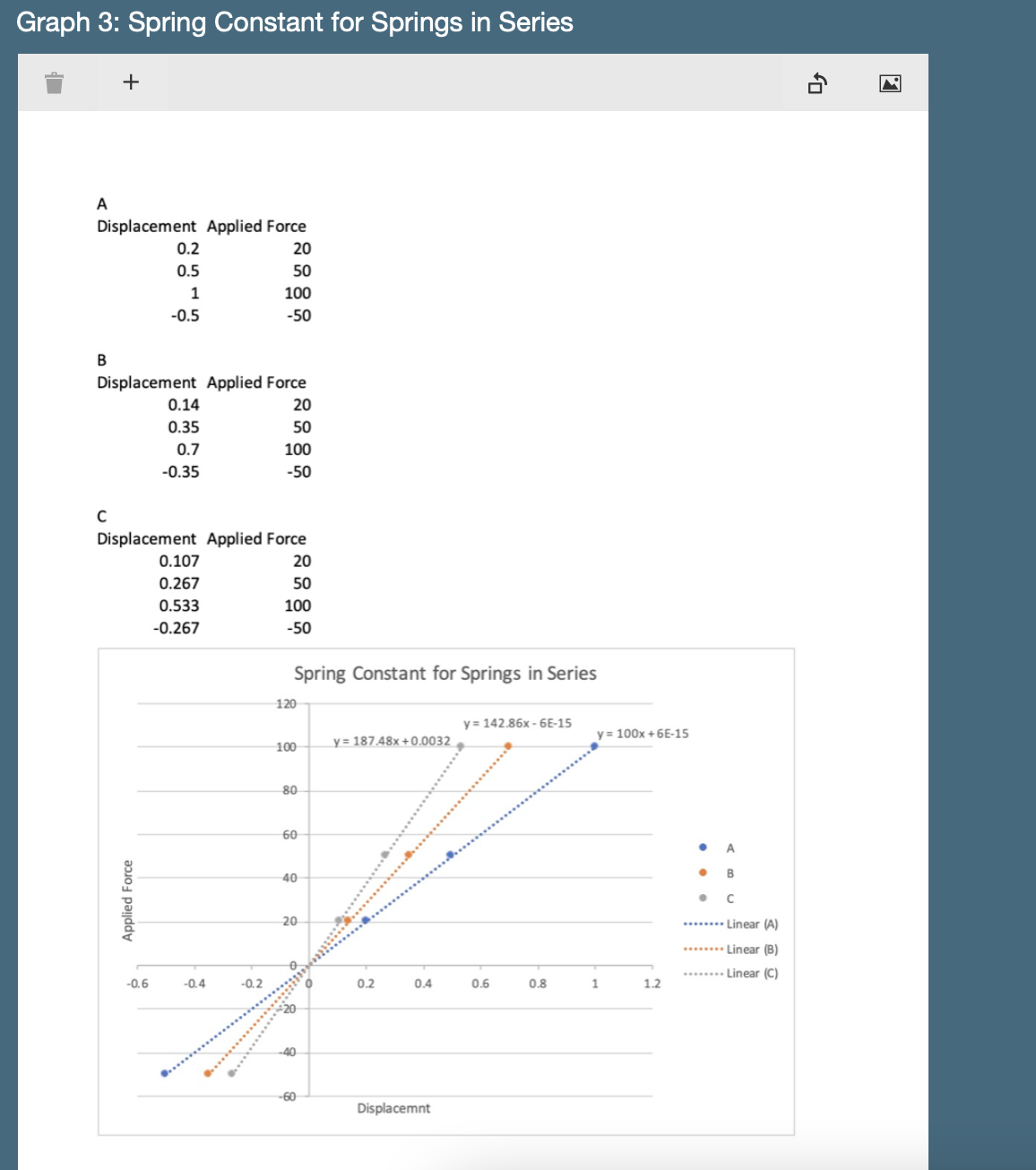Select the blue series A legend marker
This screenshot has width=1036, height=1170.
(x=702, y=846)
